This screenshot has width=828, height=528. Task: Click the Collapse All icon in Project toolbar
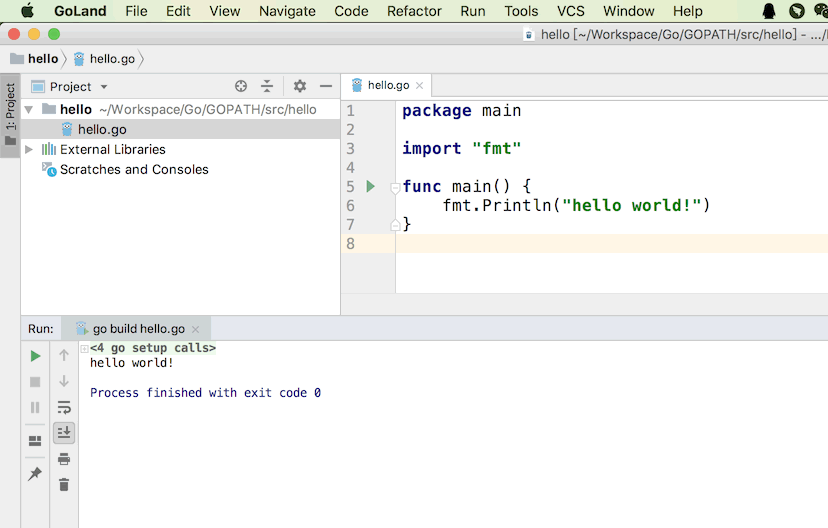pyautogui.click(x=267, y=87)
